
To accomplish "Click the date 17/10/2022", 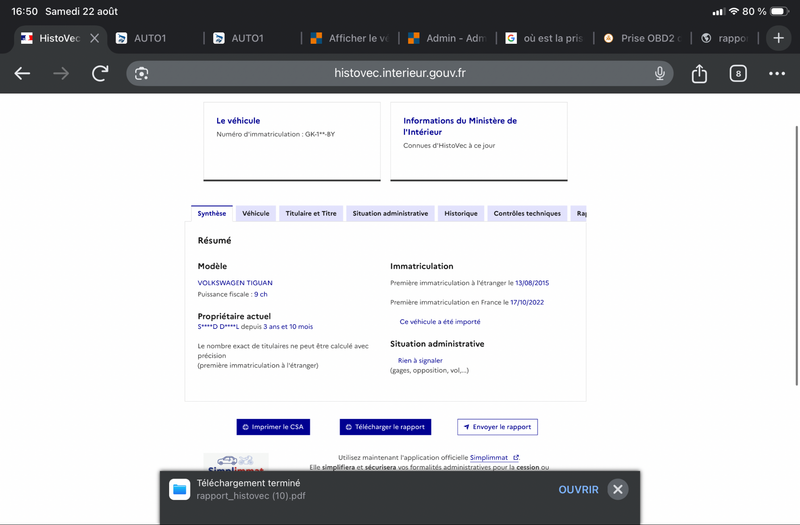I will tap(527, 302).
